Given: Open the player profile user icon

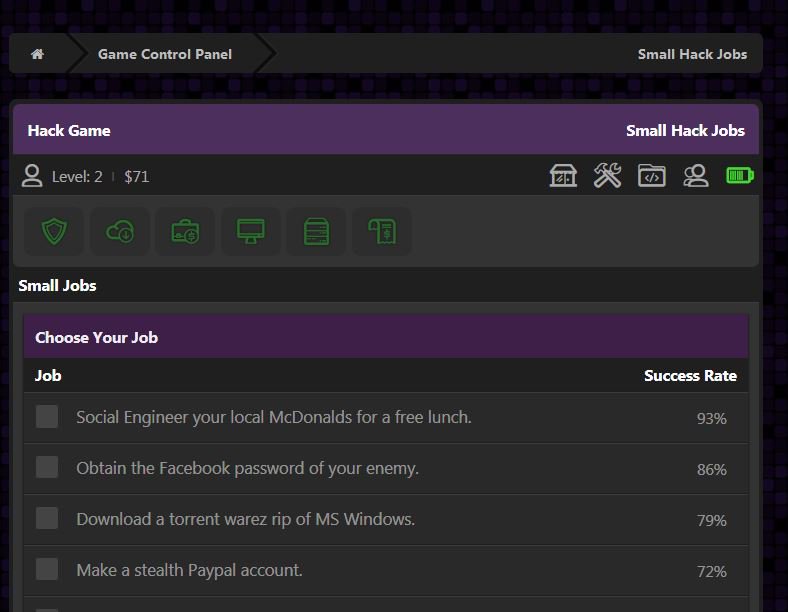Looking at the screenshot, I should coord(32,176).
